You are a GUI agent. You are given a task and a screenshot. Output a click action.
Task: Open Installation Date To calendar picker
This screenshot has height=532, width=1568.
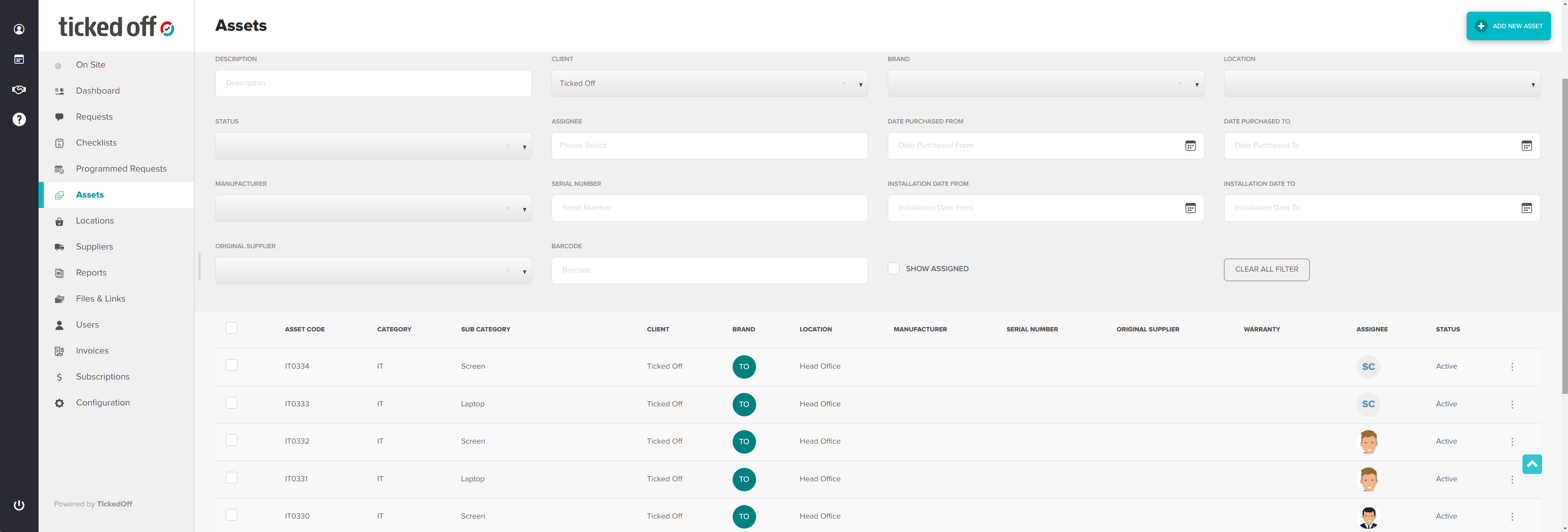[x=1526, y=208]
